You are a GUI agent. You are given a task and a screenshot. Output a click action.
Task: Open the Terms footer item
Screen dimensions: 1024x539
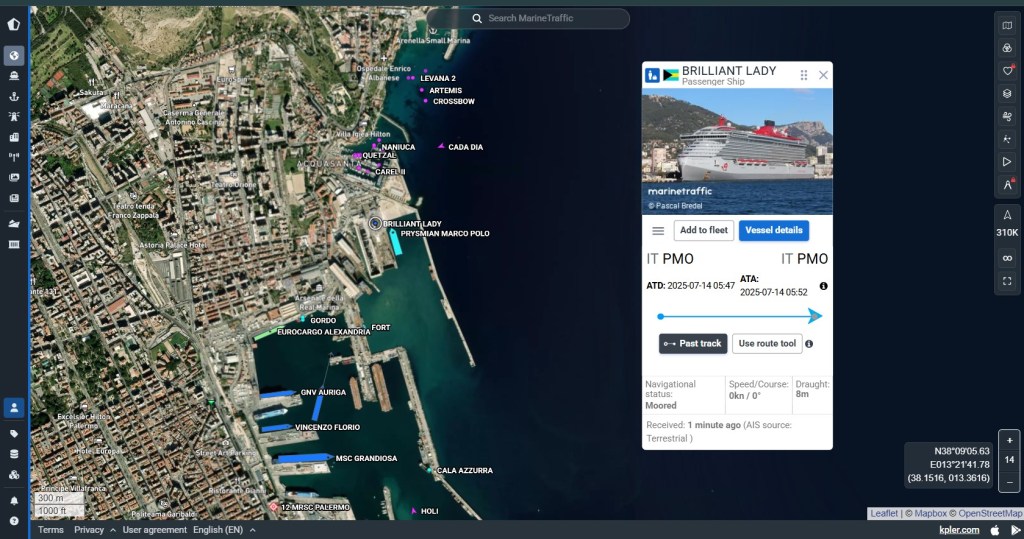coord(51,530)
